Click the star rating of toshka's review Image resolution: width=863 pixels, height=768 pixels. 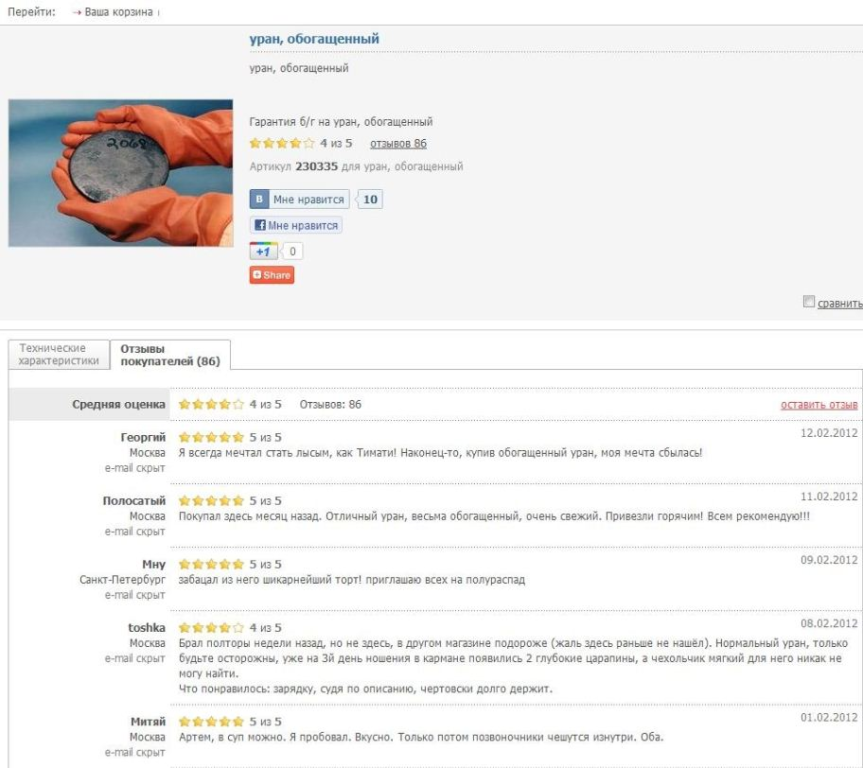point(211,628)
